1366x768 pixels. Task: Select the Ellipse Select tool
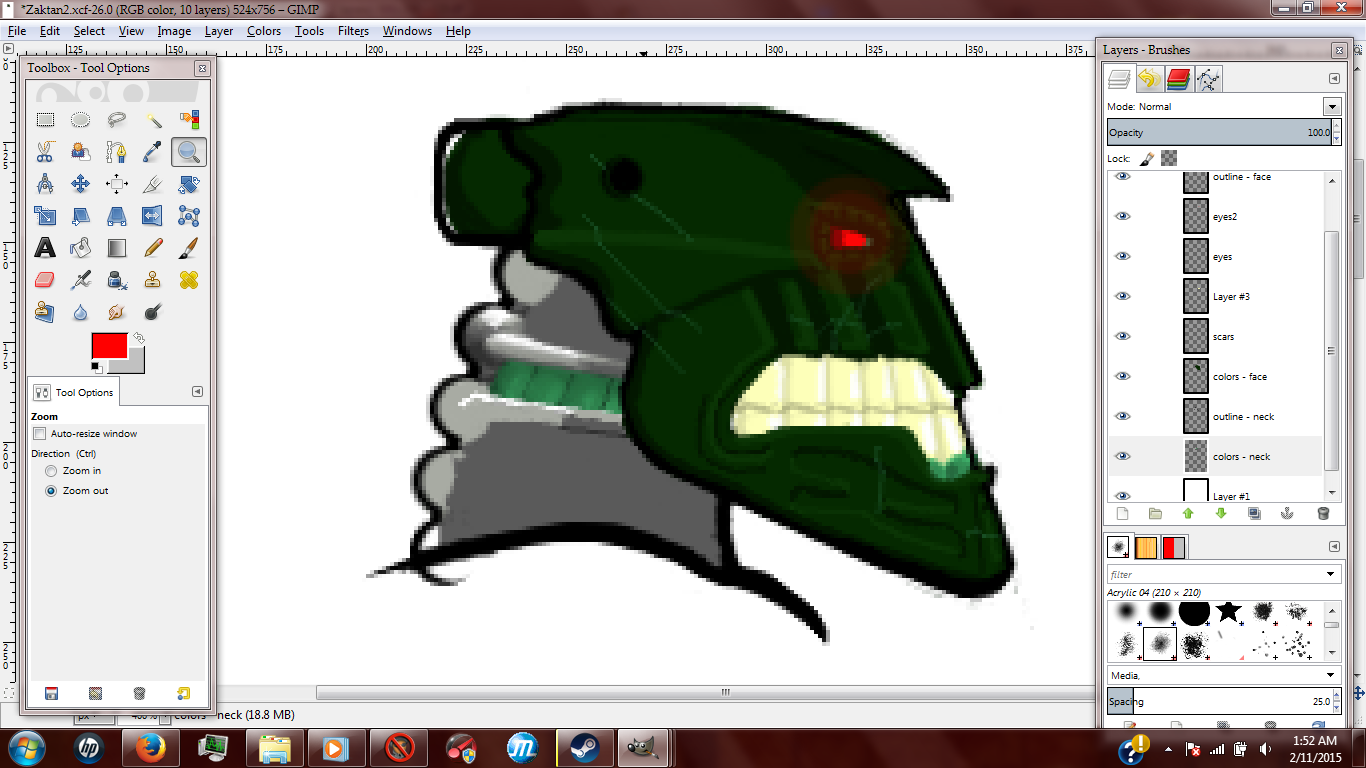tap(80, 119)
